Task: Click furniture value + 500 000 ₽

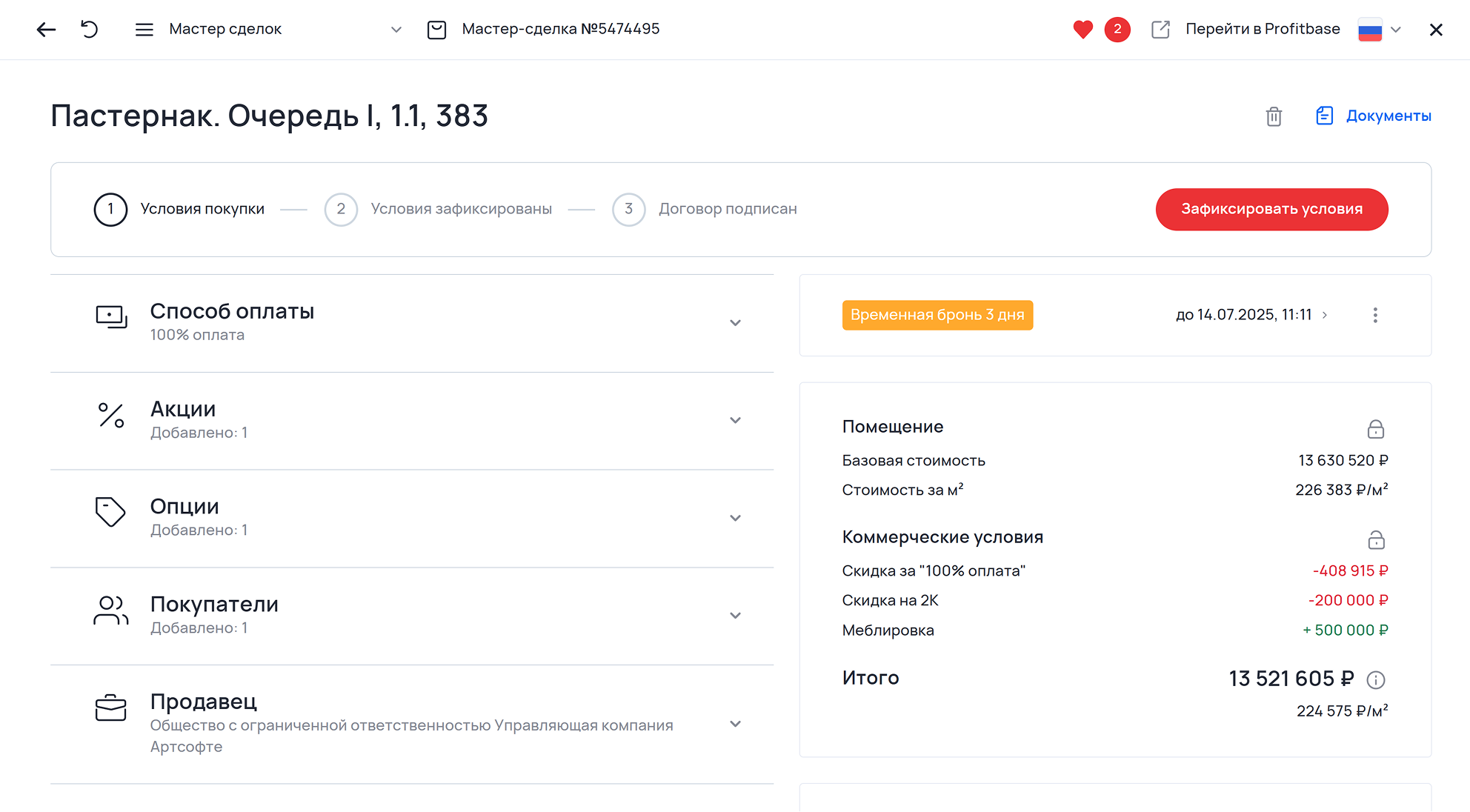Action: (x=1346, y=630)
